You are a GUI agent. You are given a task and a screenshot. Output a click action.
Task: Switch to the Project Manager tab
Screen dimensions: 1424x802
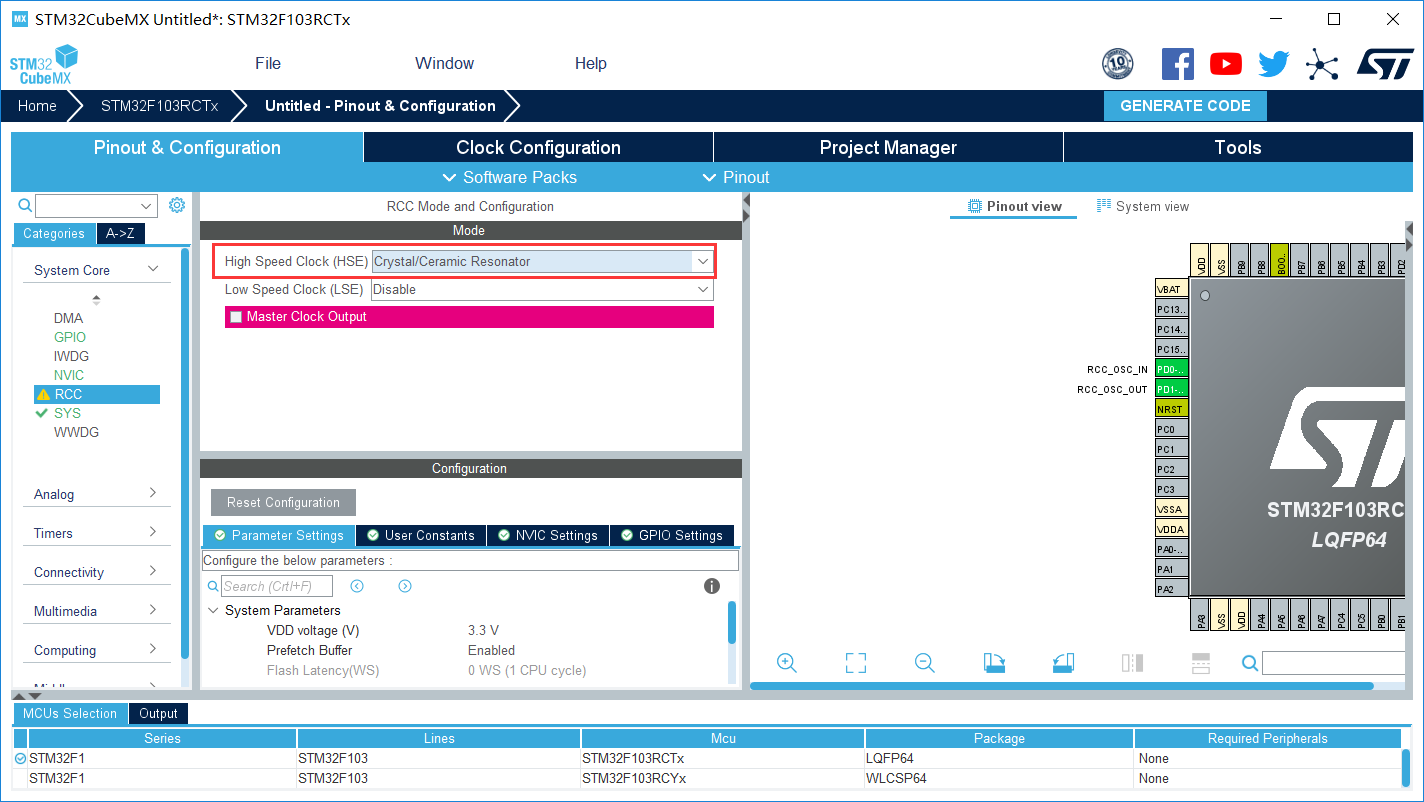click(888, 147)
